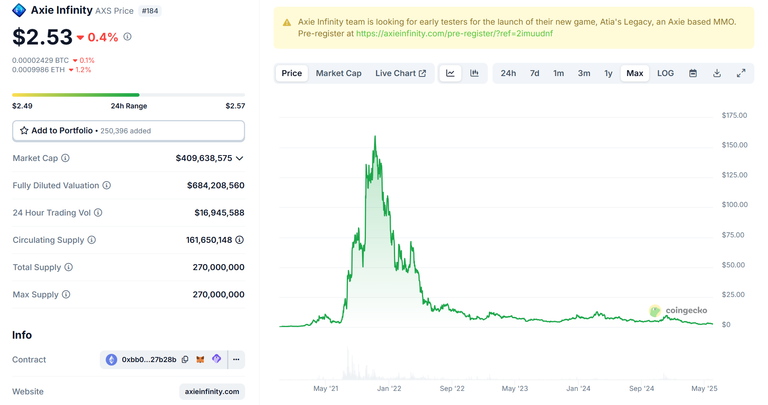Image resolution: width=768 pixels, height=405 pixels.
Task: Click the volume mini chart below the price chart
Action: tap(496, 365)
